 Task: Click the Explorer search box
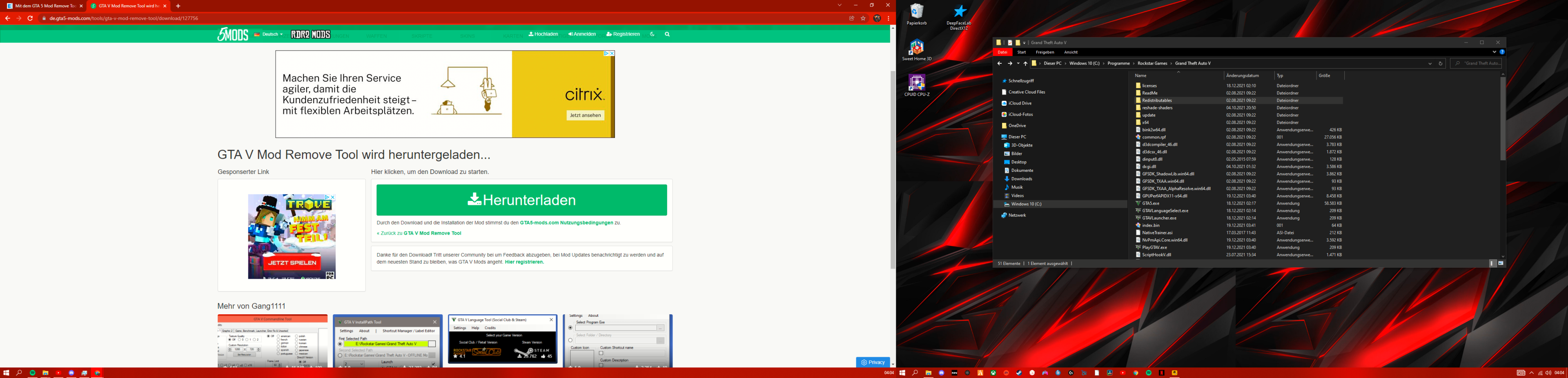coord(1476,63)
